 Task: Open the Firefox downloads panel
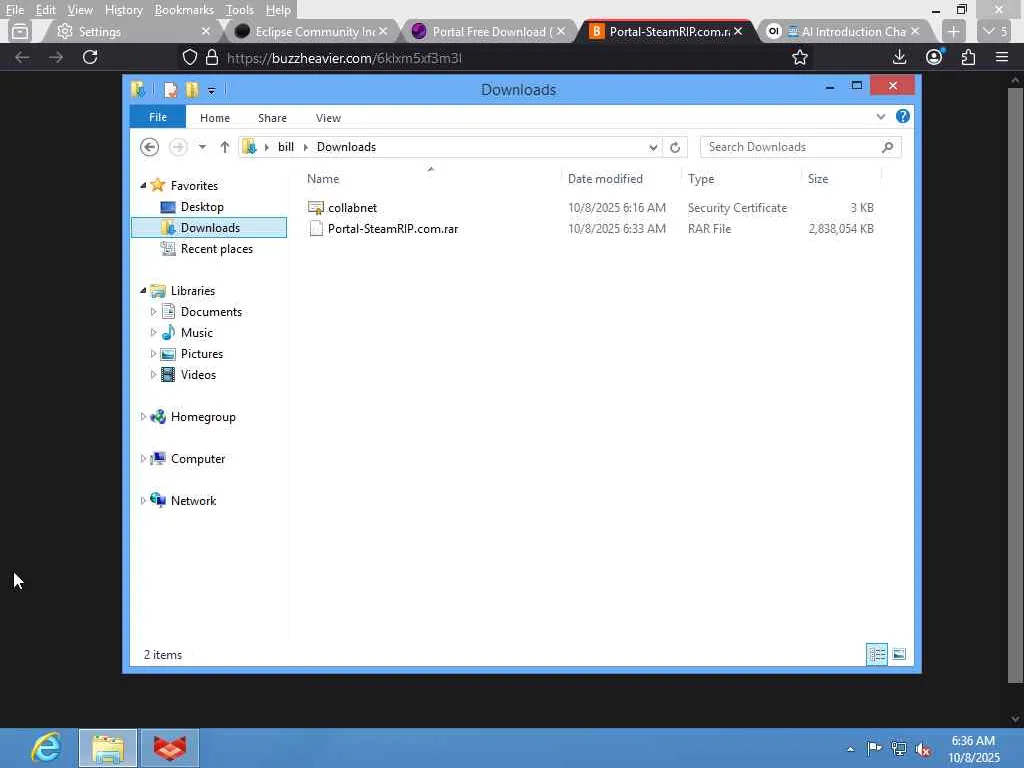[899, 57]
